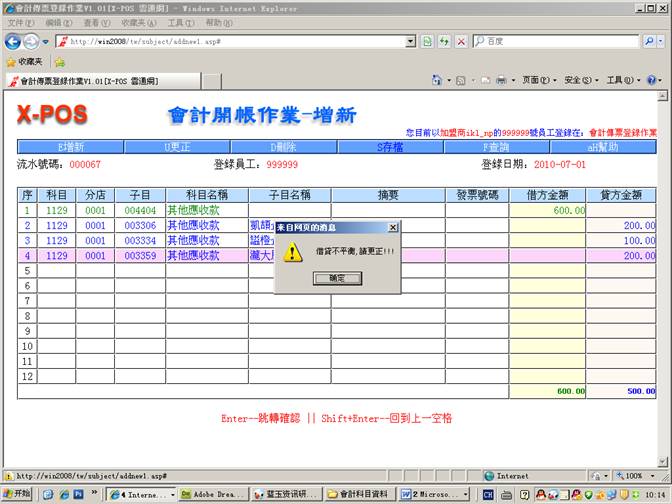Click the Windows 开始 Start button

17,494
